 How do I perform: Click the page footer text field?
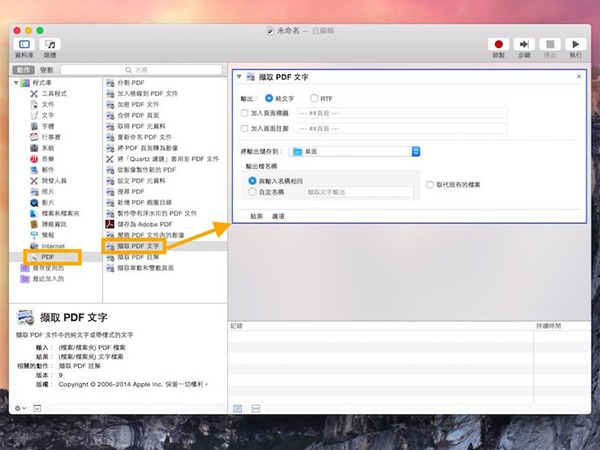tap(402, 129)
